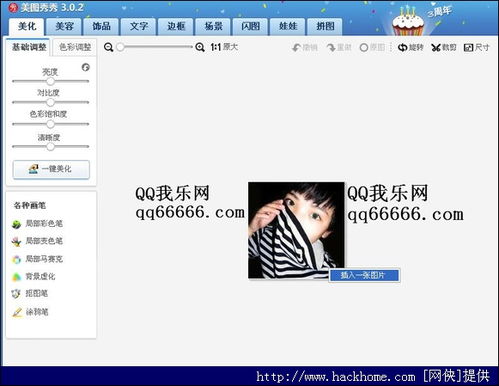Viewport: 499px width, 386px height.
Task: Click the 清晰度 sharpness slider handle
Action: point(50,146)
